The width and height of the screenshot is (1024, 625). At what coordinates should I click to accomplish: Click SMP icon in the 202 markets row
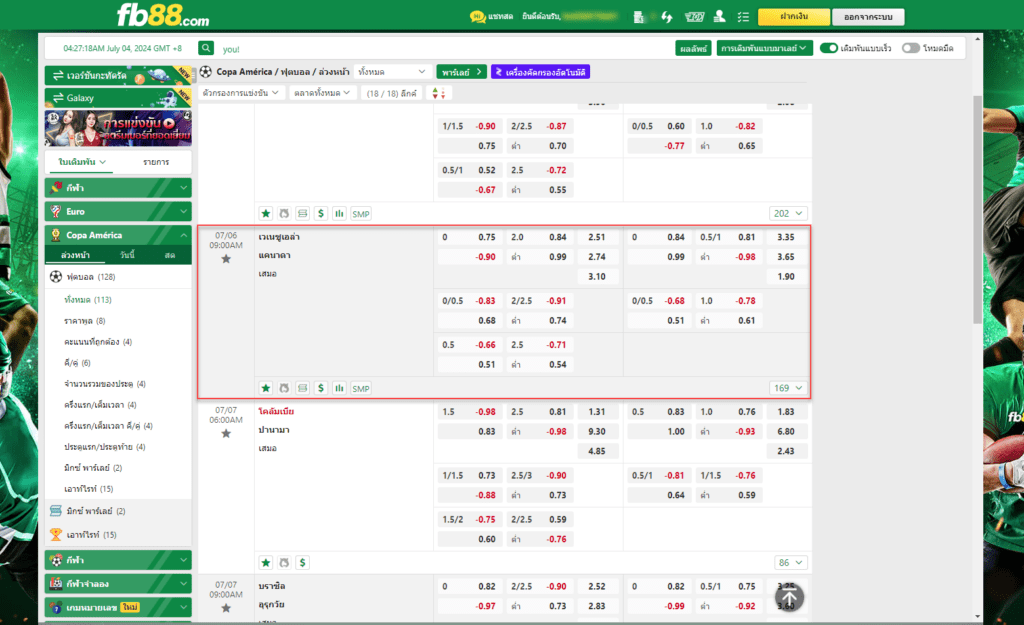(360, 214)
